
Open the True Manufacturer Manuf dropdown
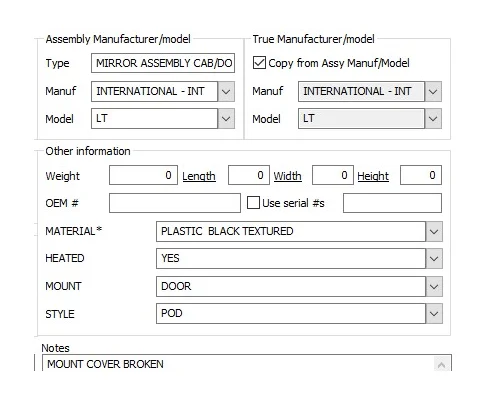tap(433, 91)
